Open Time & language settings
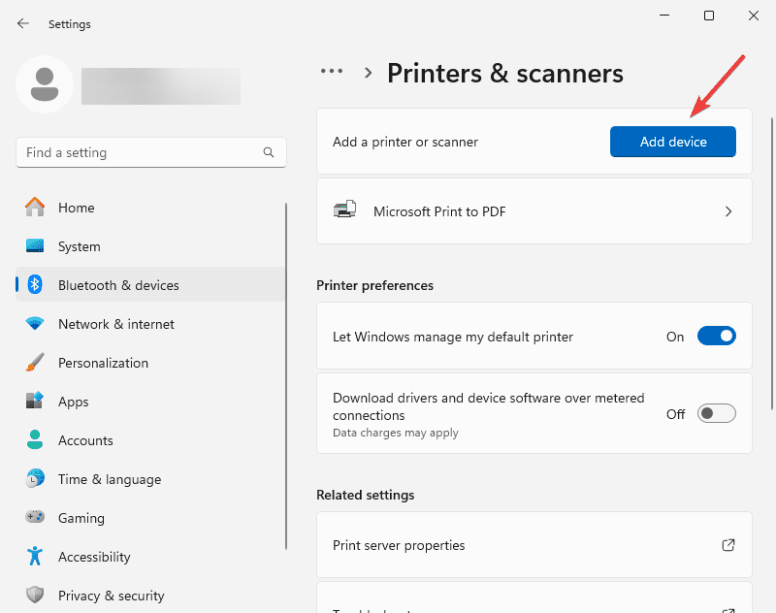776x613 pixels. (109, 480)
